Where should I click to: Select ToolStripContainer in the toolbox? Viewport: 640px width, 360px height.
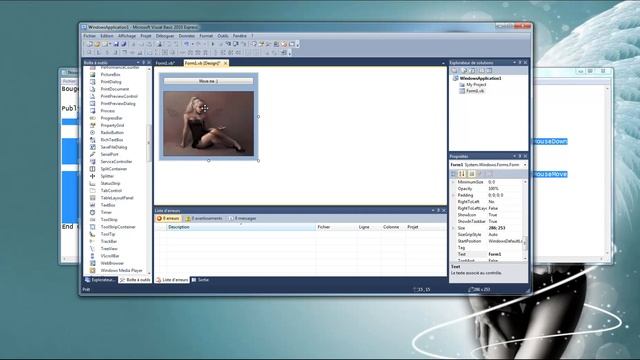click(x=118, y=227)
